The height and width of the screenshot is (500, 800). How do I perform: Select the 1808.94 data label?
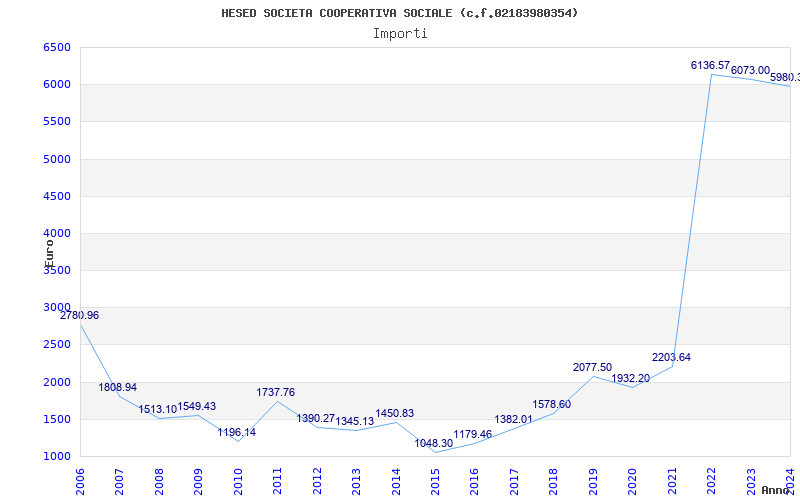[118, 387]
